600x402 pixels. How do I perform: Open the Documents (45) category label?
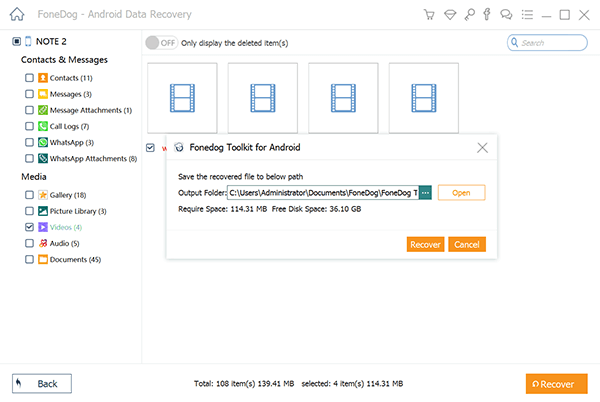[75, 259]
